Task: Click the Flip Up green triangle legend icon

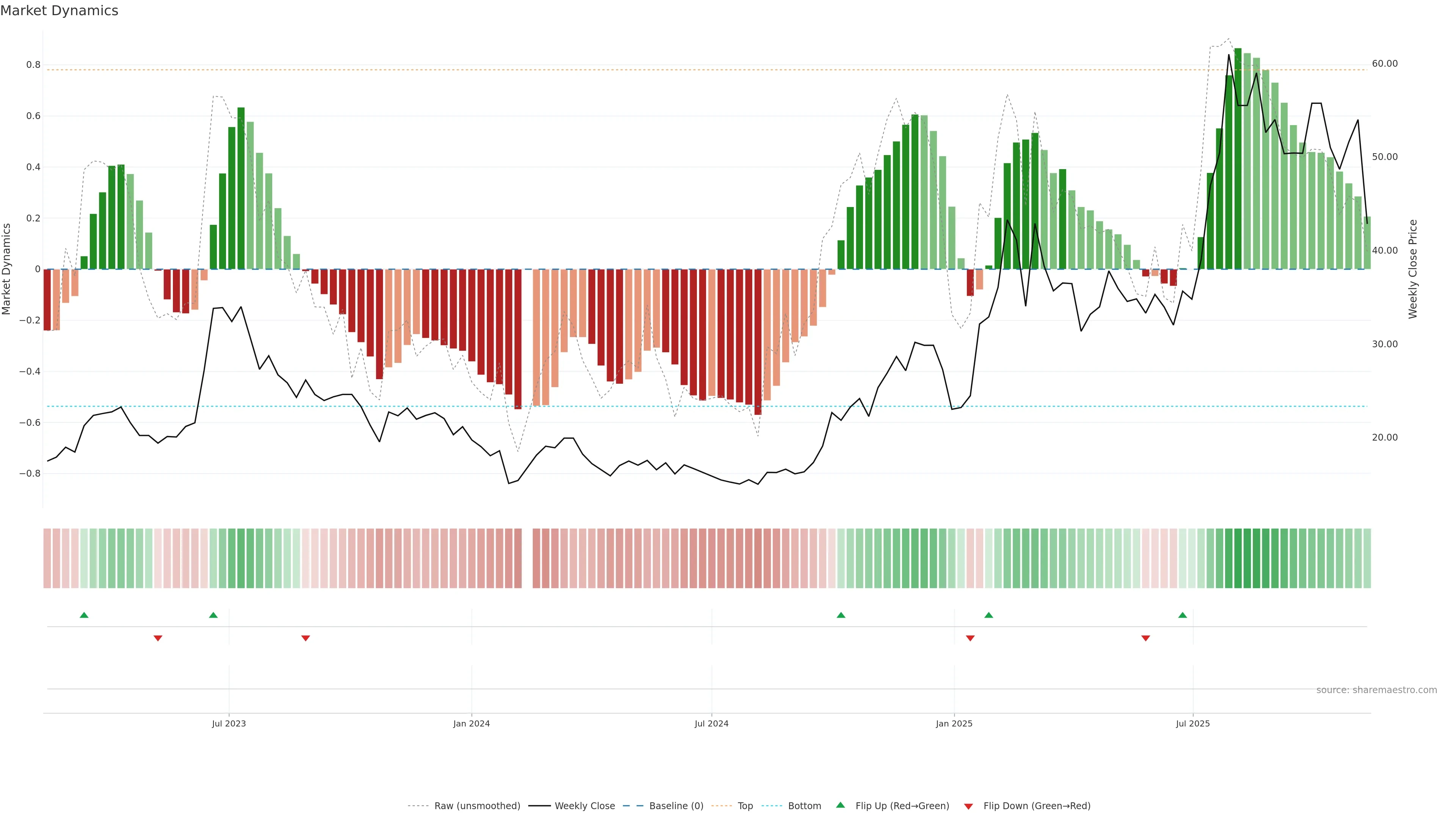Action: coord(841,805)
